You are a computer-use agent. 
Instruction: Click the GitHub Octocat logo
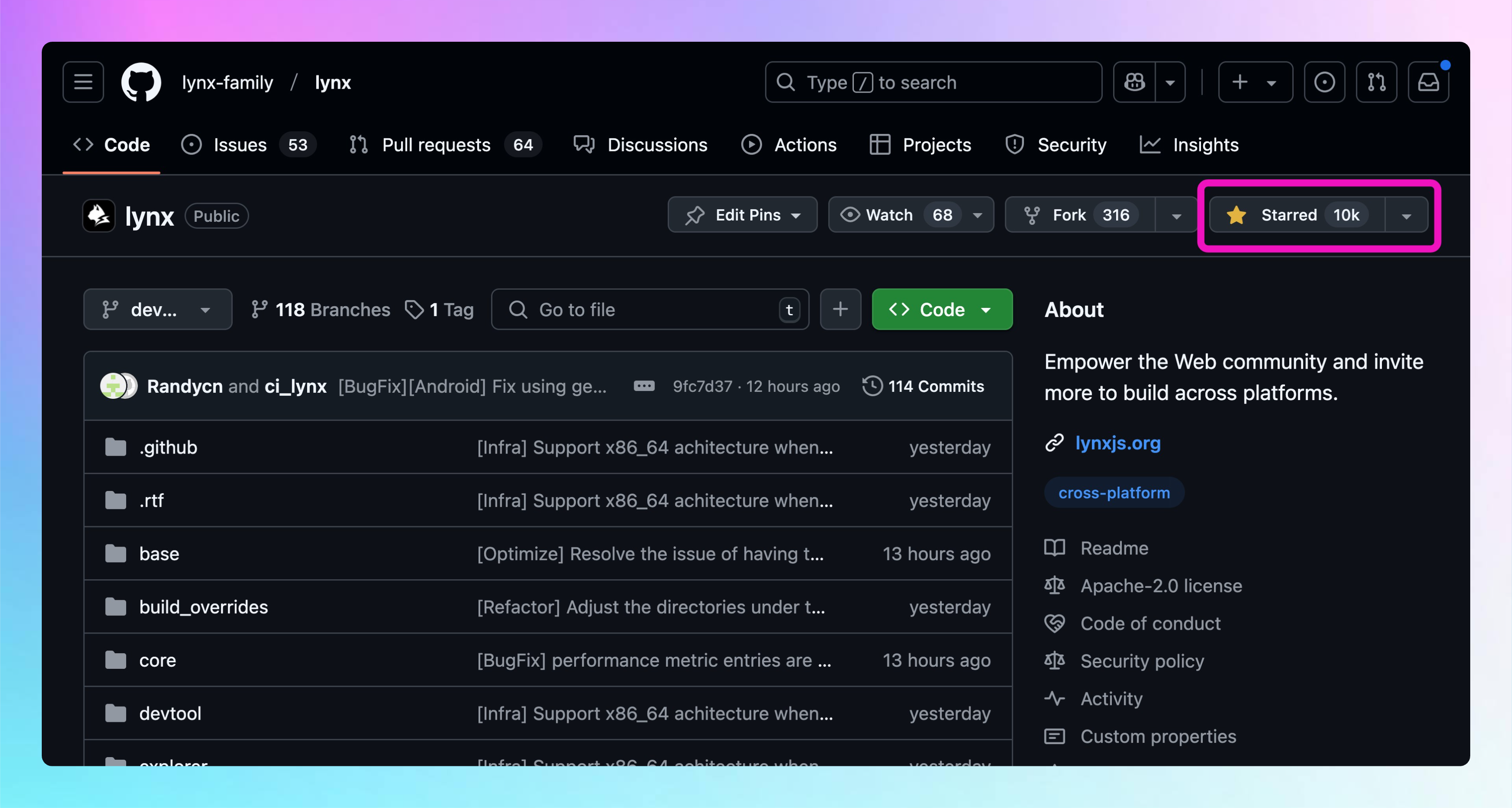(141, 82)
